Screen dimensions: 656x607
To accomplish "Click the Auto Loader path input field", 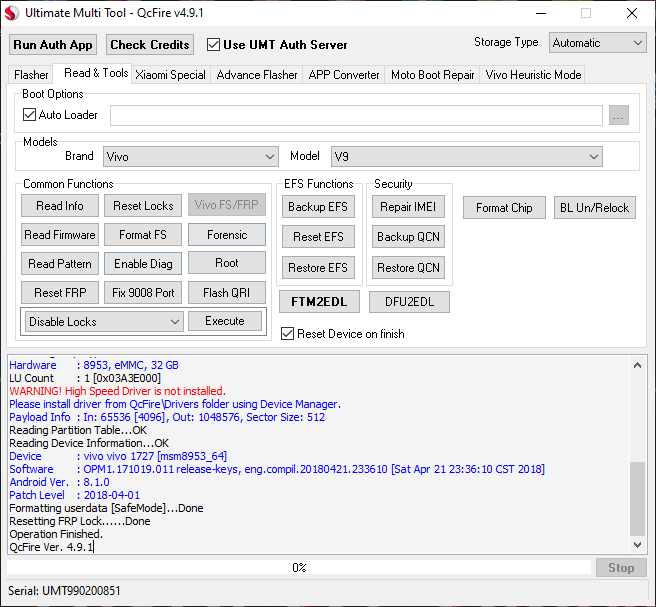I will click(x=356, y=115).
